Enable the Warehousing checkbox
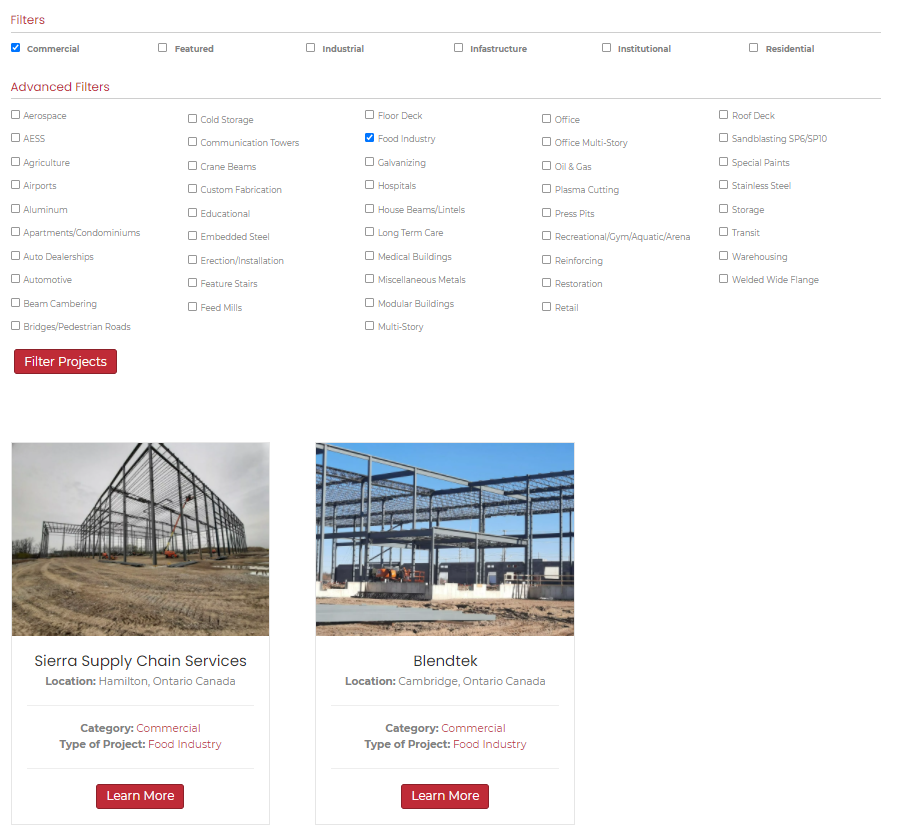 (x=724, y=256)
